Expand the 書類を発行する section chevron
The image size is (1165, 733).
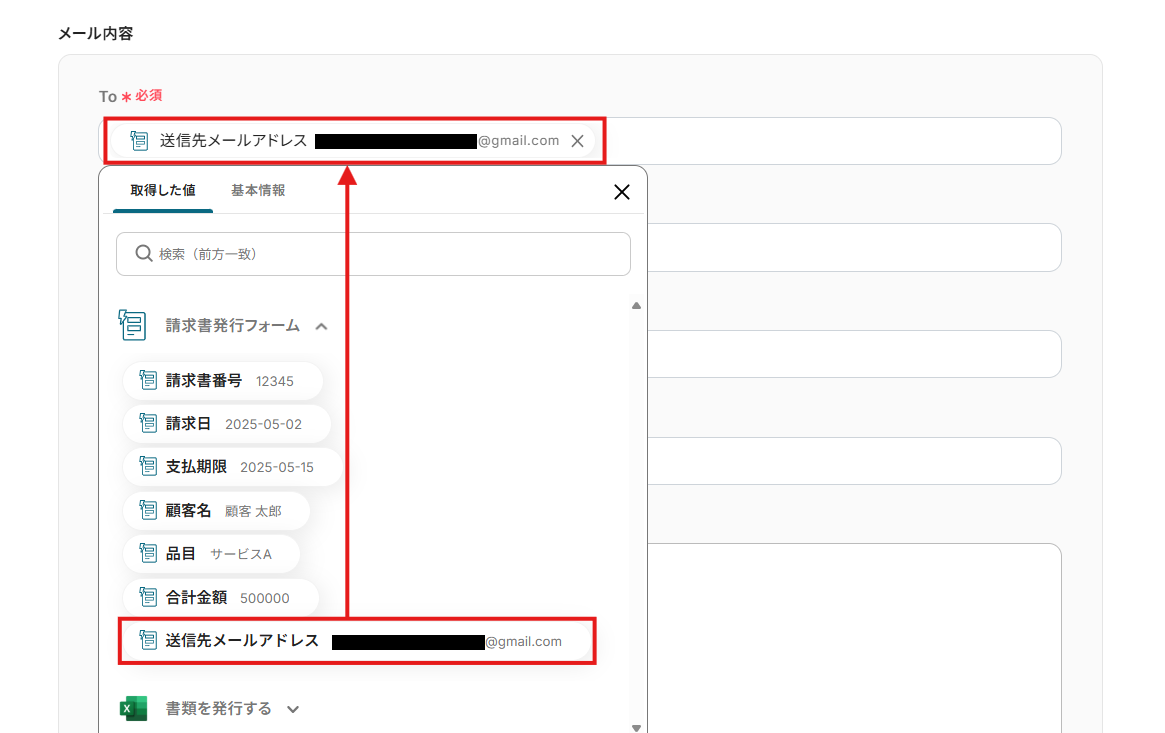click(x=293, y=709)
